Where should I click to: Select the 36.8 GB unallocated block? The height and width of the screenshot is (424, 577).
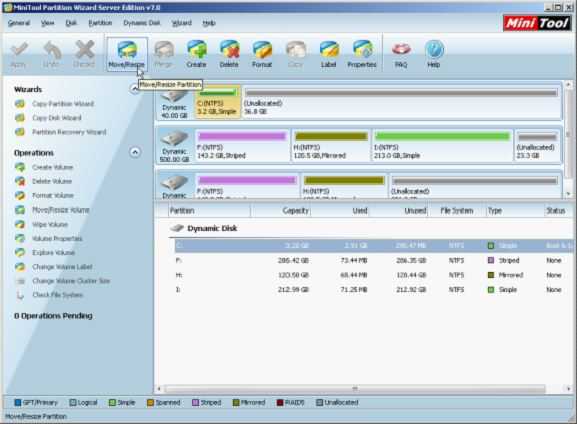click(401, 102)
